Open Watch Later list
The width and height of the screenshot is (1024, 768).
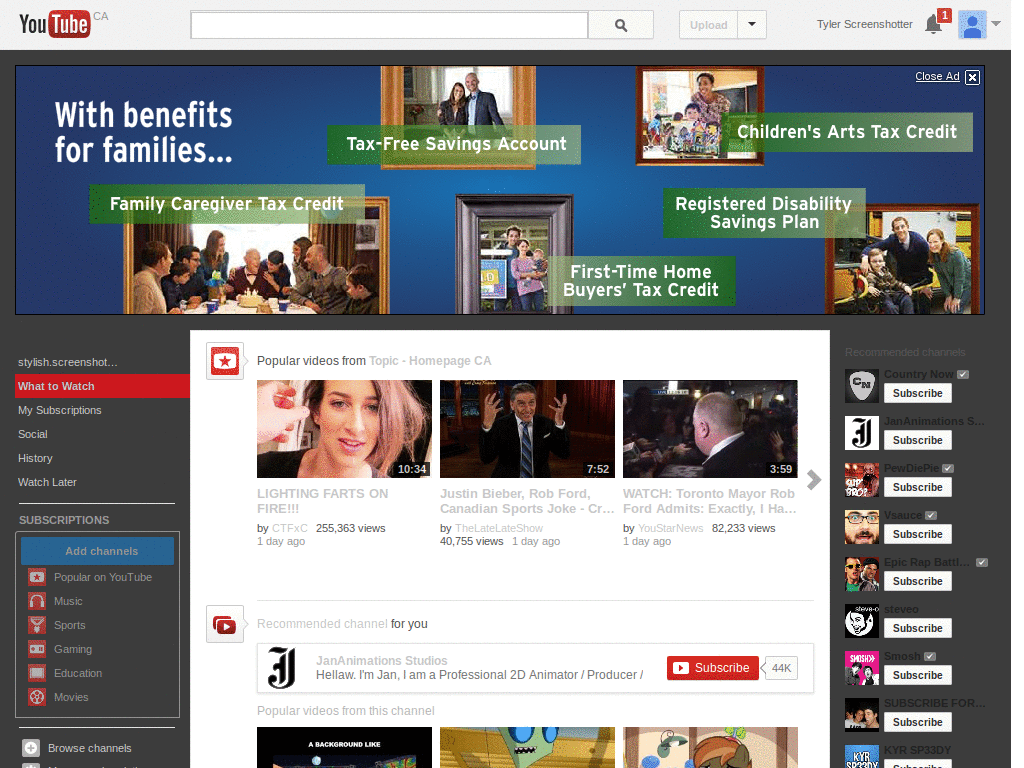[47, 482]
